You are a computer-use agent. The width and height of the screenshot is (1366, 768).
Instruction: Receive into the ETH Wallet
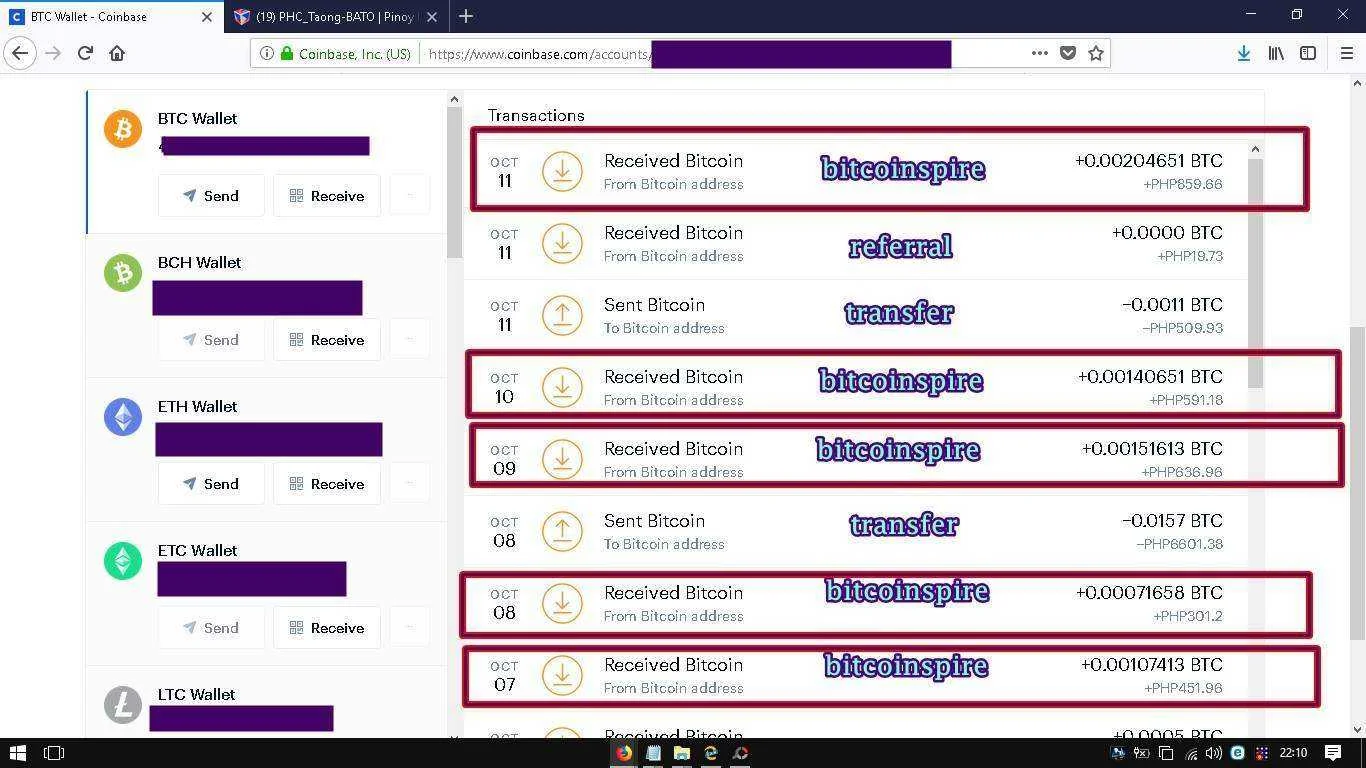(x=327, y=484)
